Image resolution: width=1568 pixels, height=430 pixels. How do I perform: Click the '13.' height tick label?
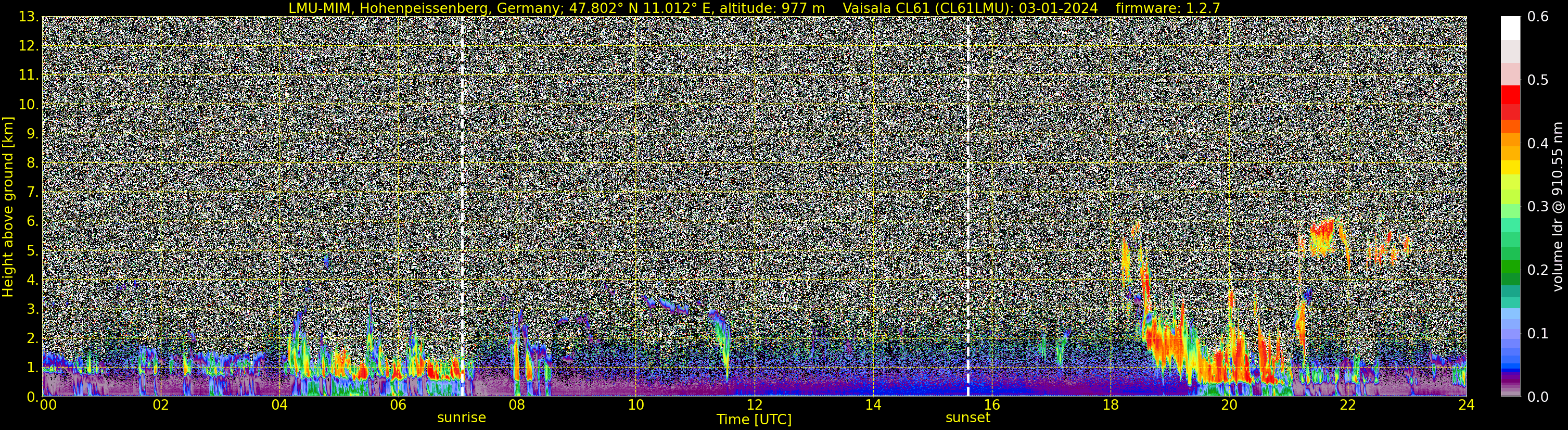pyautogui.click(x=29, y=17)
